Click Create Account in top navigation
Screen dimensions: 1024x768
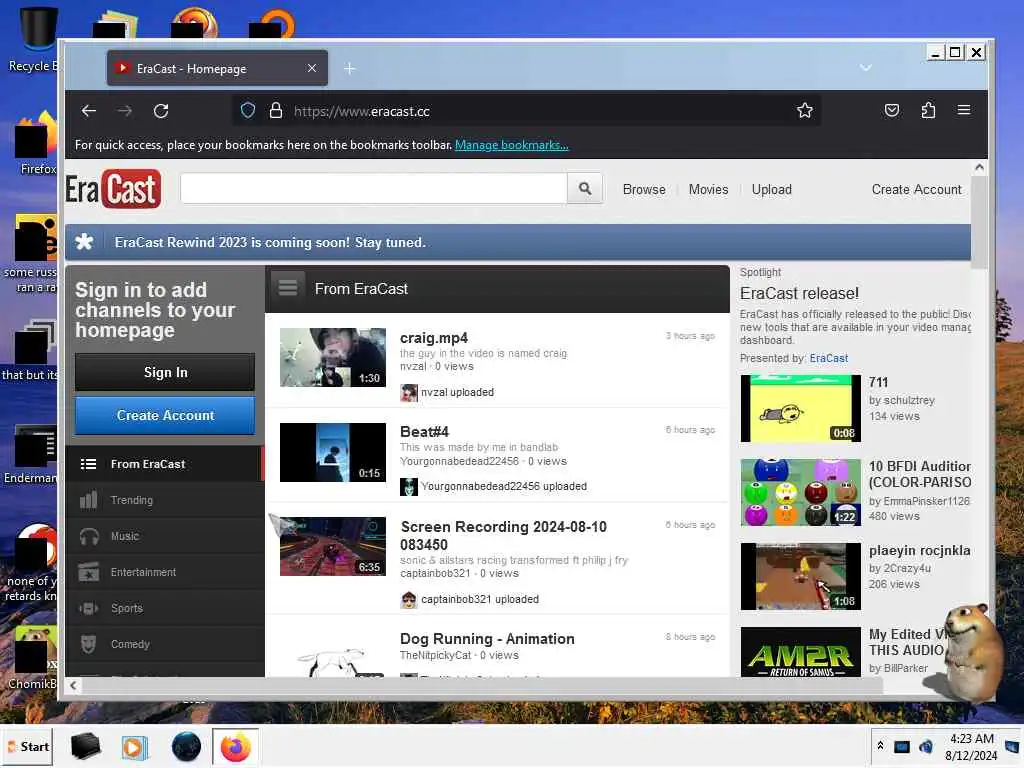pos(916,189)
